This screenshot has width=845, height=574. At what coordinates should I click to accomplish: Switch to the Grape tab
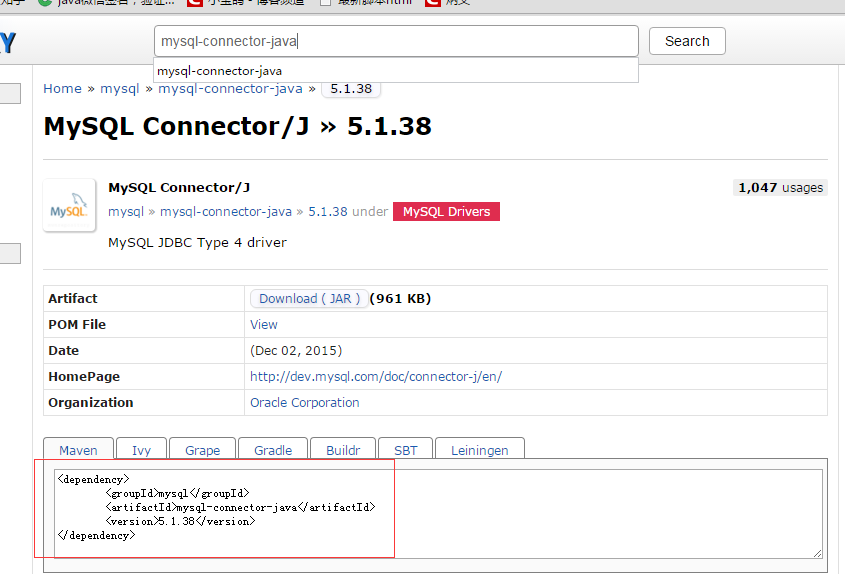[203, 450]
